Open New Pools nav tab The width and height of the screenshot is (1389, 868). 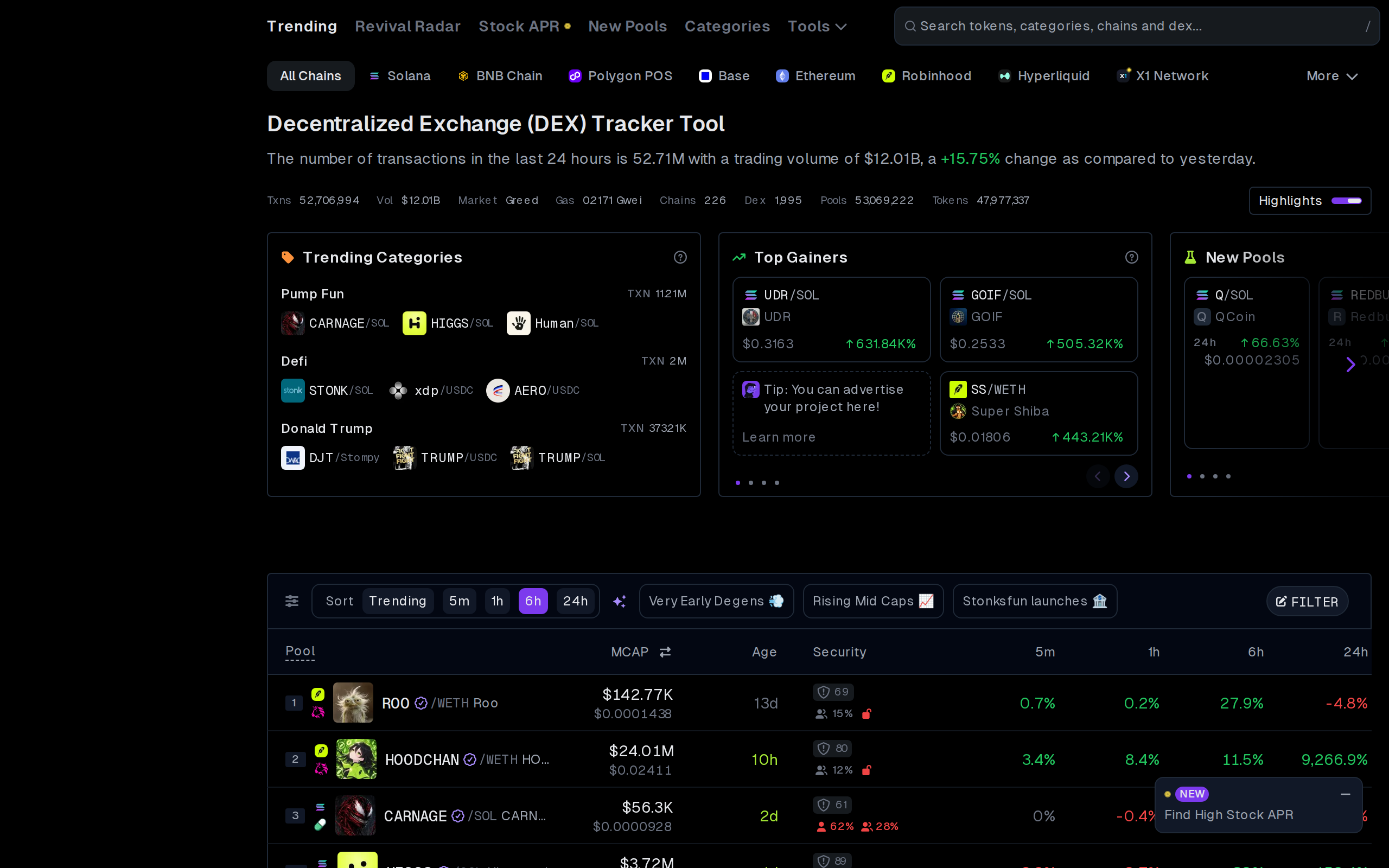(627, 26)
